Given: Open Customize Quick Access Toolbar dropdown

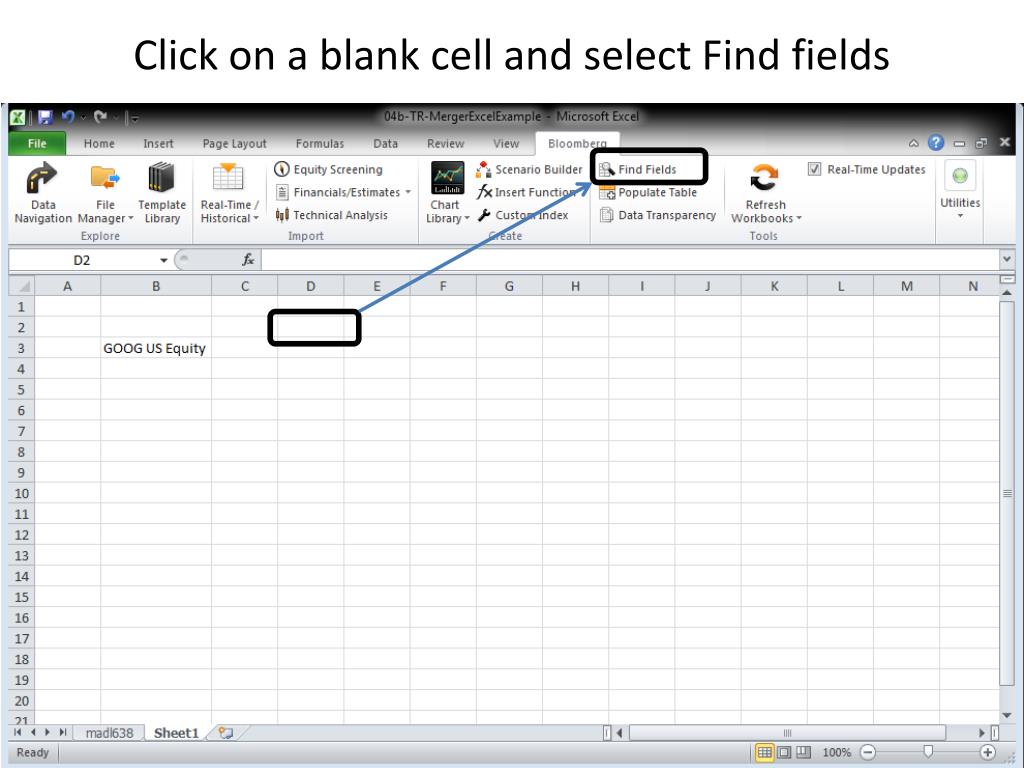Looking at the screenshot, I should (133, 118).
